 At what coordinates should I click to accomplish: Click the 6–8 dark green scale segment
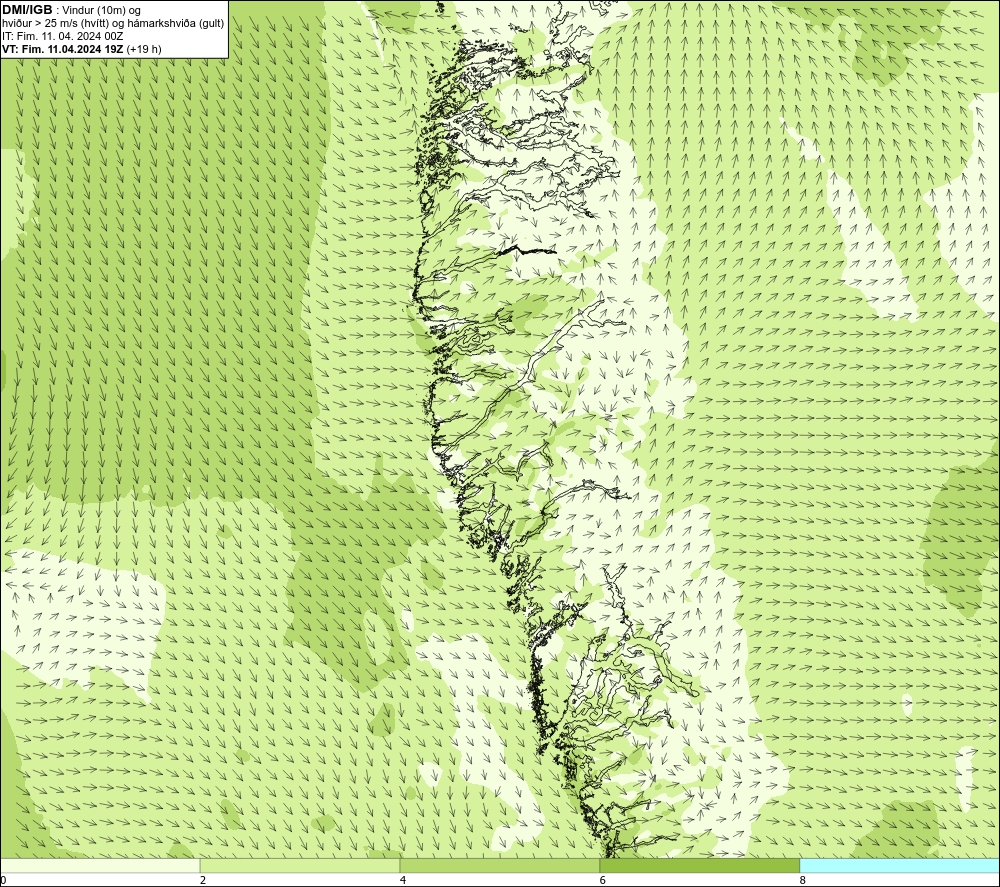[x=700, y=865]
